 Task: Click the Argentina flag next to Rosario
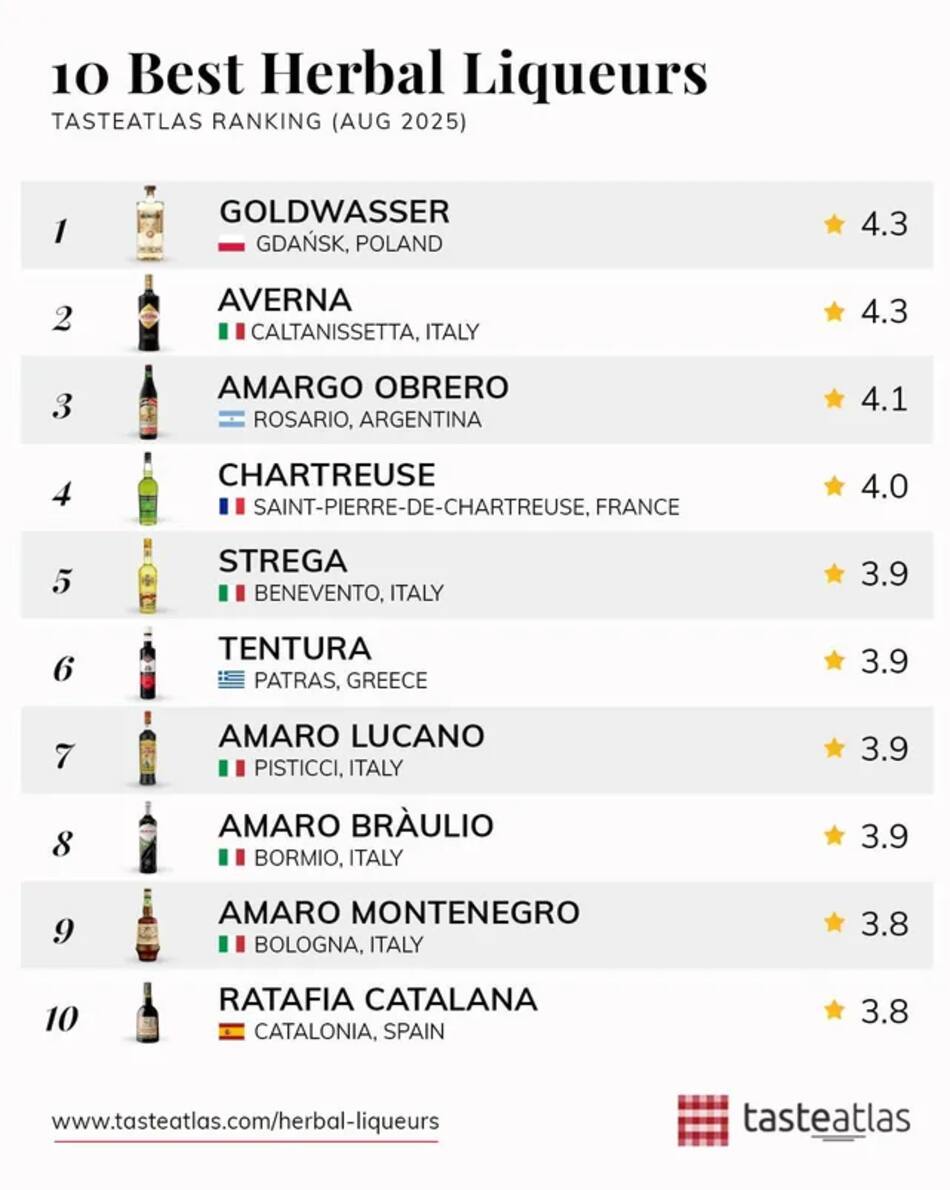[x=231, y=420]
